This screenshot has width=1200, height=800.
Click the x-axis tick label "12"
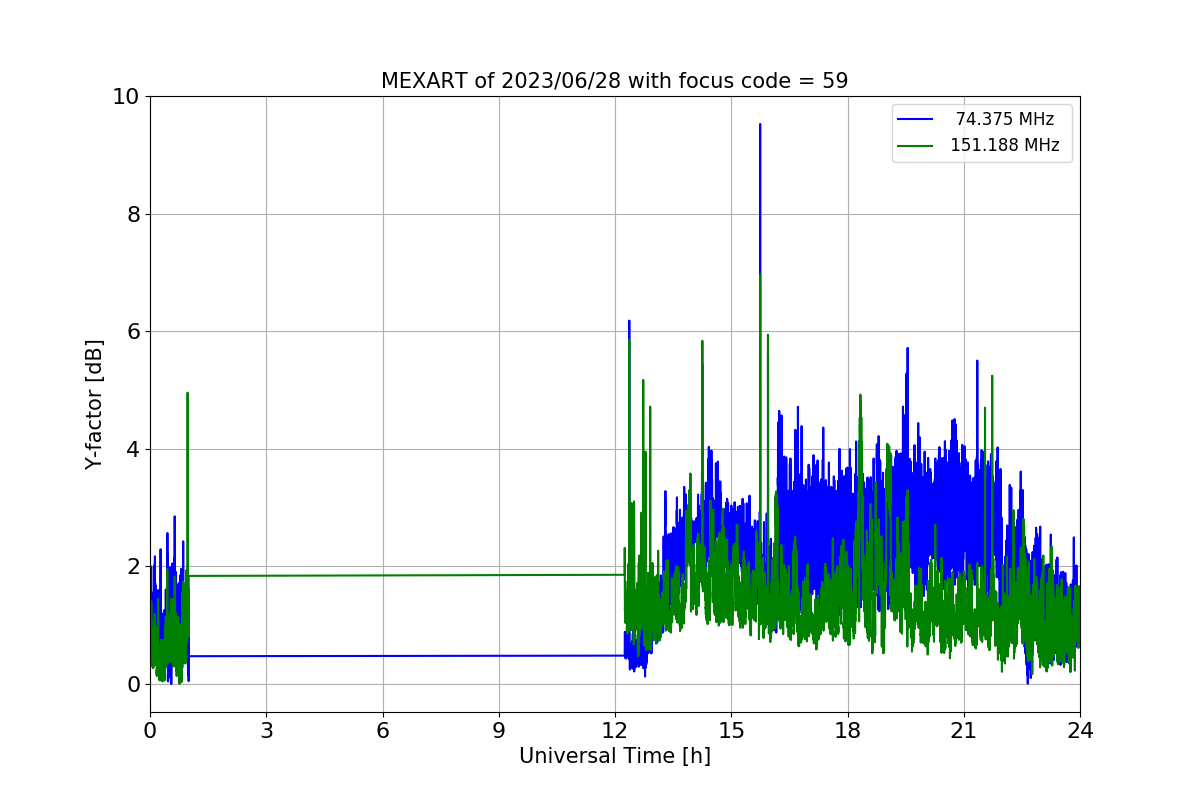click(x=615, y=731)
